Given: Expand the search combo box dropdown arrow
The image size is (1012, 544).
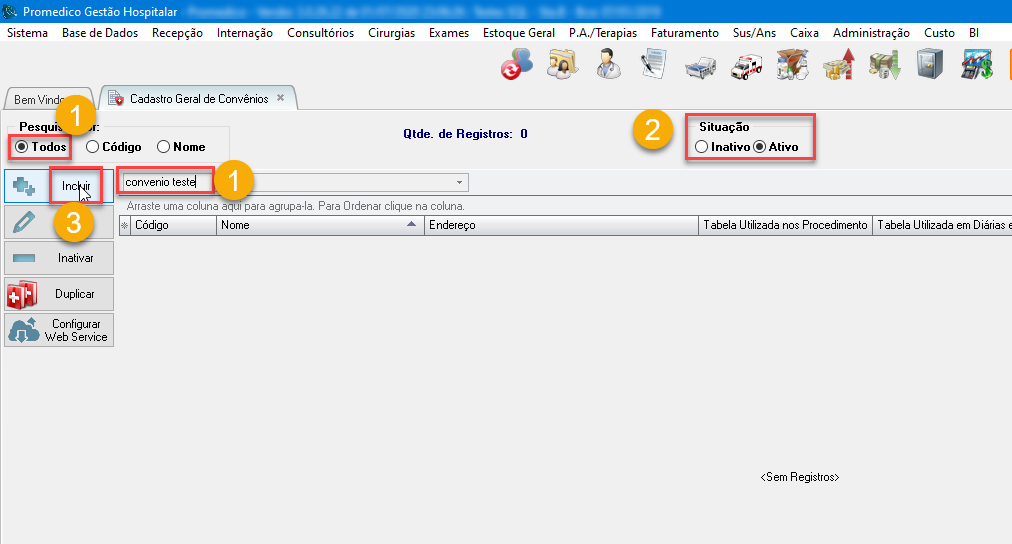Looking at the screenshot, I should coord(459,183).
